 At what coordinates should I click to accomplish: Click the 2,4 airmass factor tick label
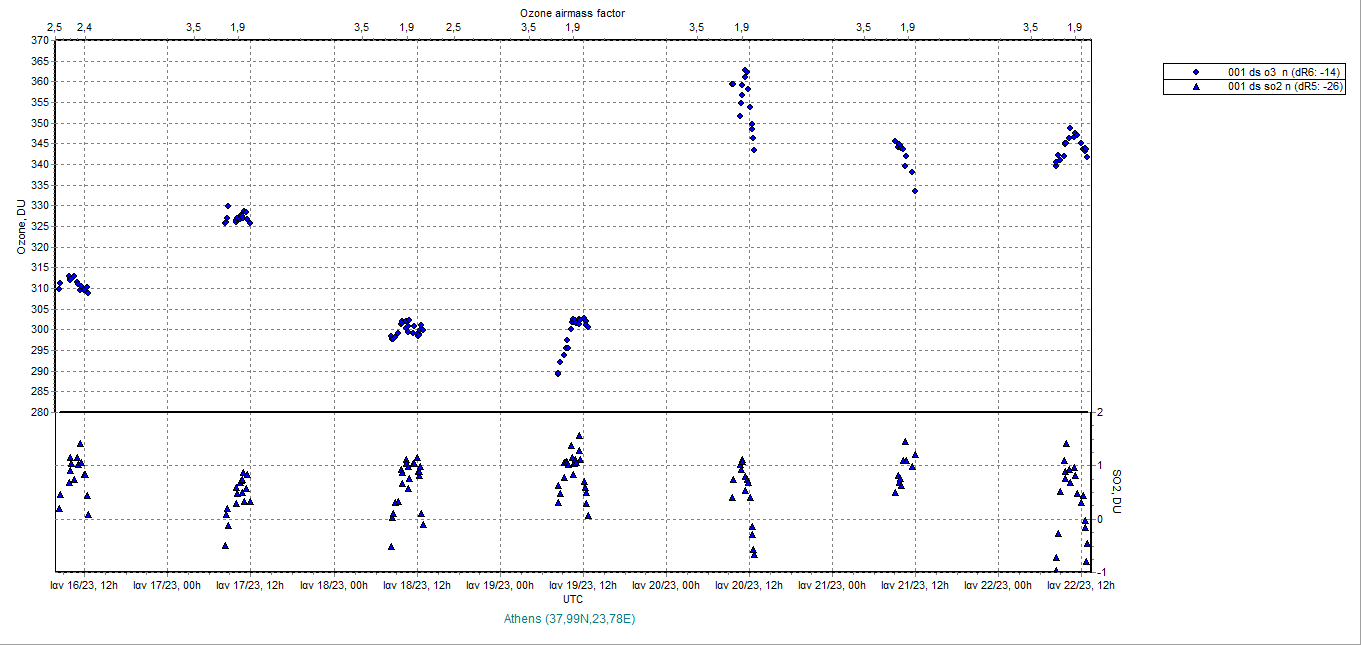coord(84,27)
